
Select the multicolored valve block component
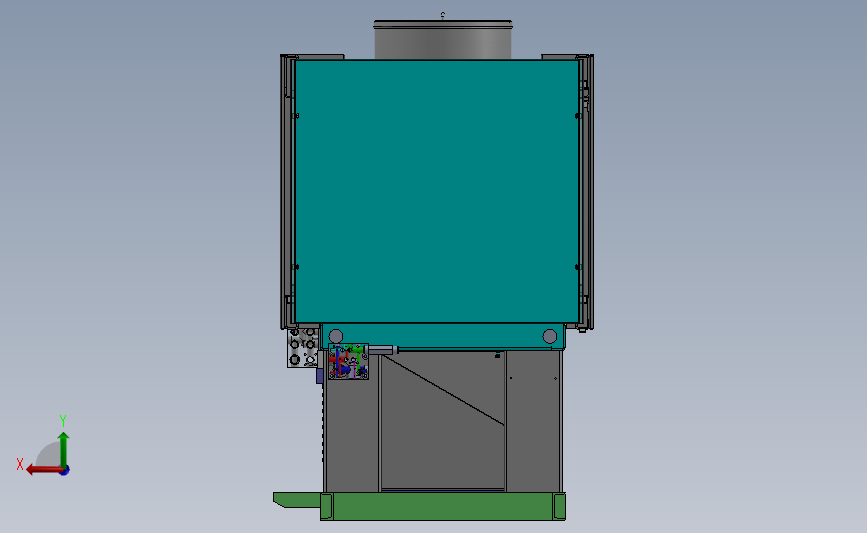(348, 362)
